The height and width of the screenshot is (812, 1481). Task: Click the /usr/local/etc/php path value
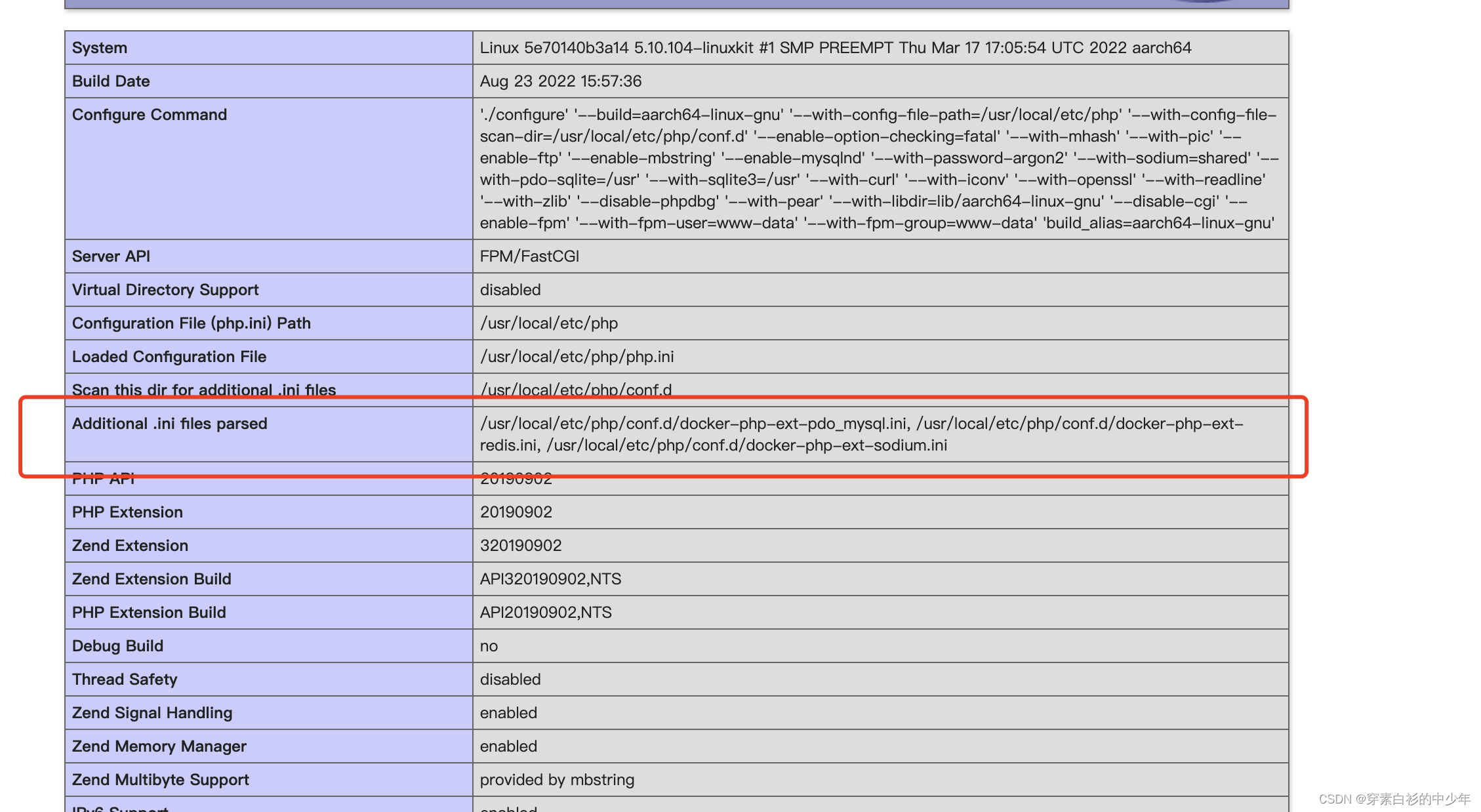point(549,323)
